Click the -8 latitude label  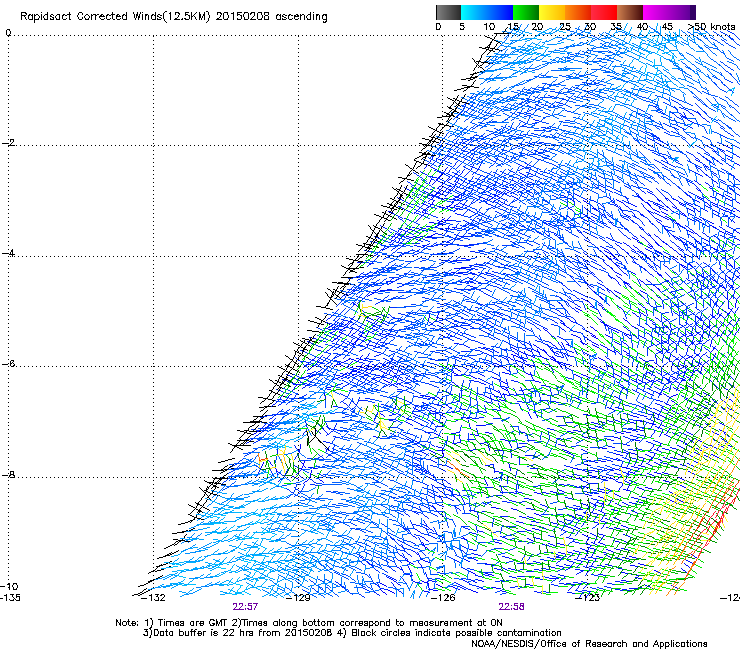[8, 475]
